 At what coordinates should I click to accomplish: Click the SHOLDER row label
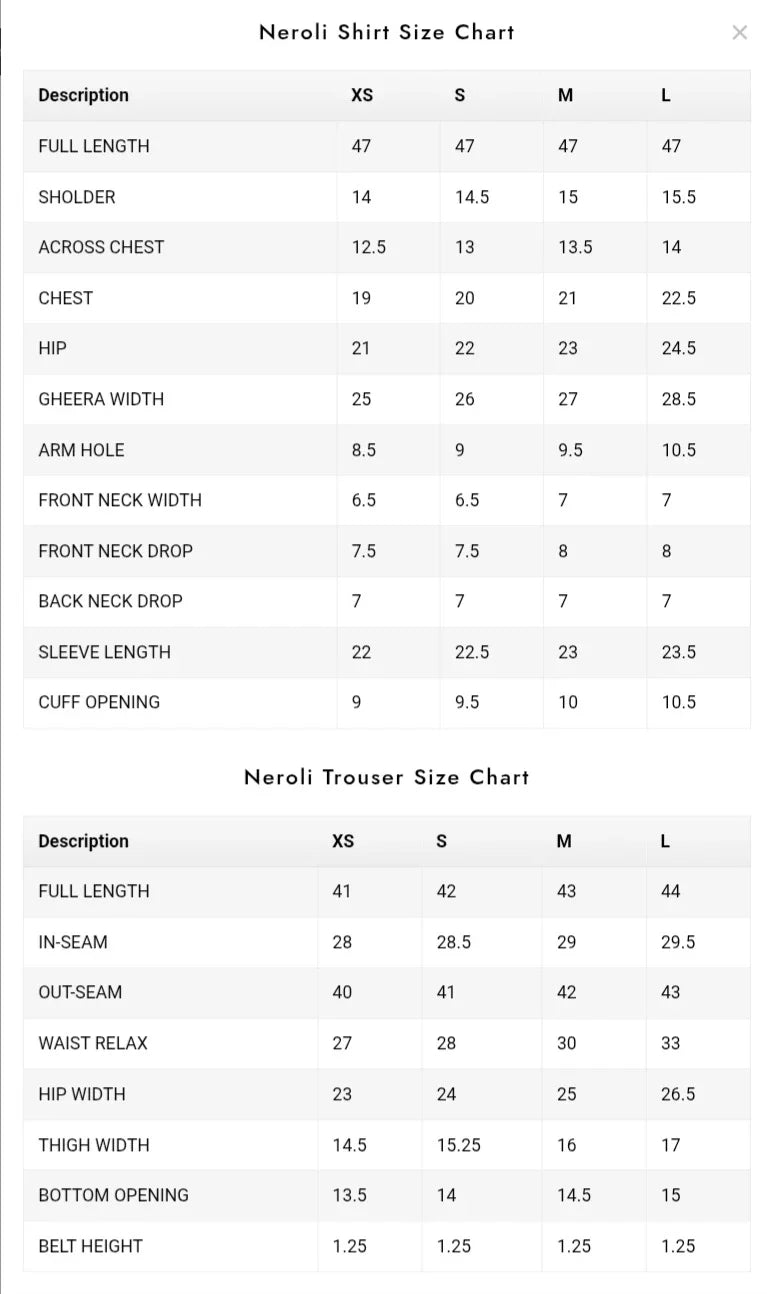click(x=77, y=197)
